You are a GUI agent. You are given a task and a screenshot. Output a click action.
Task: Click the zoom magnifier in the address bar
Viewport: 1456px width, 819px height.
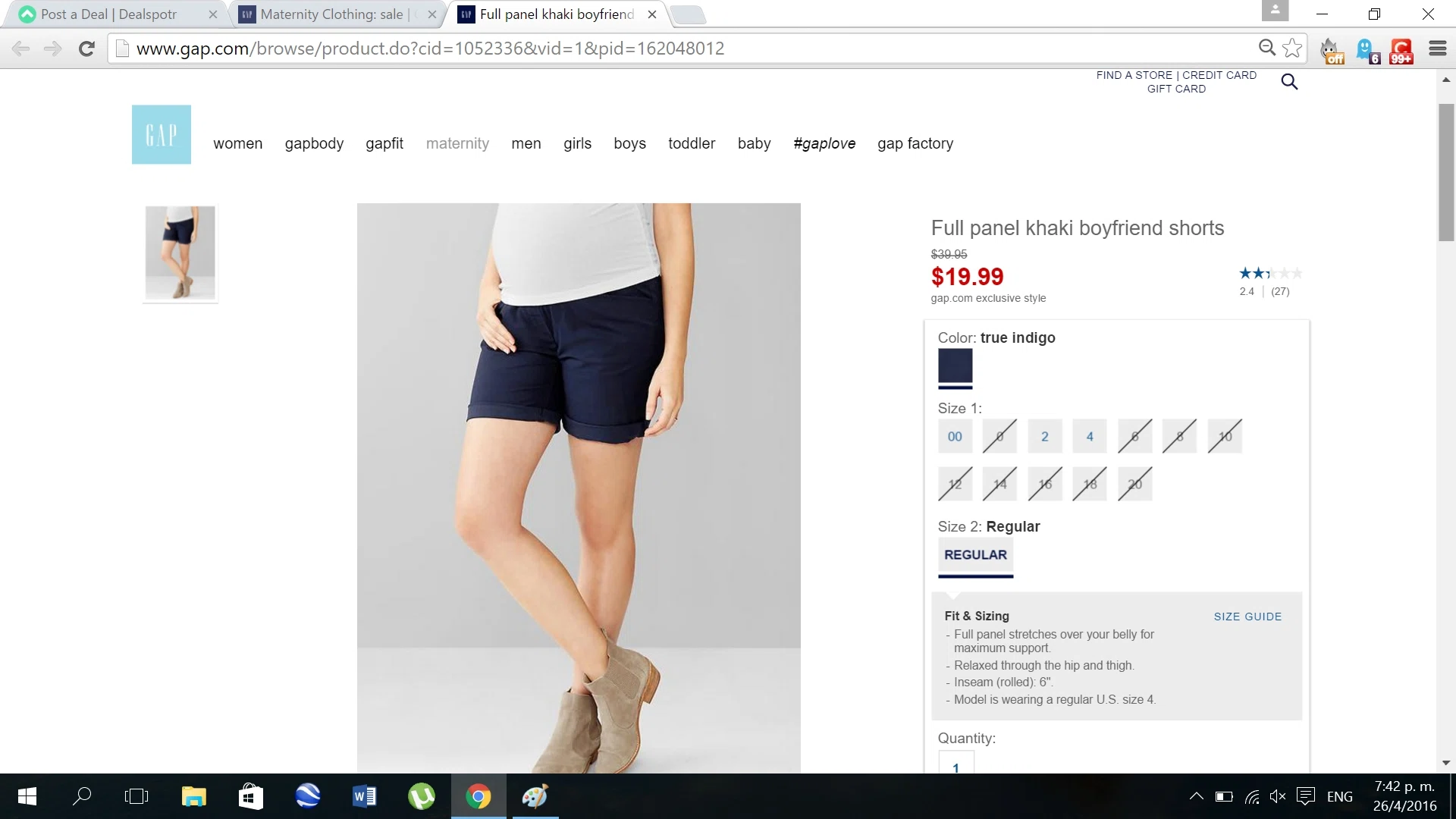(x=1266, y=49)
